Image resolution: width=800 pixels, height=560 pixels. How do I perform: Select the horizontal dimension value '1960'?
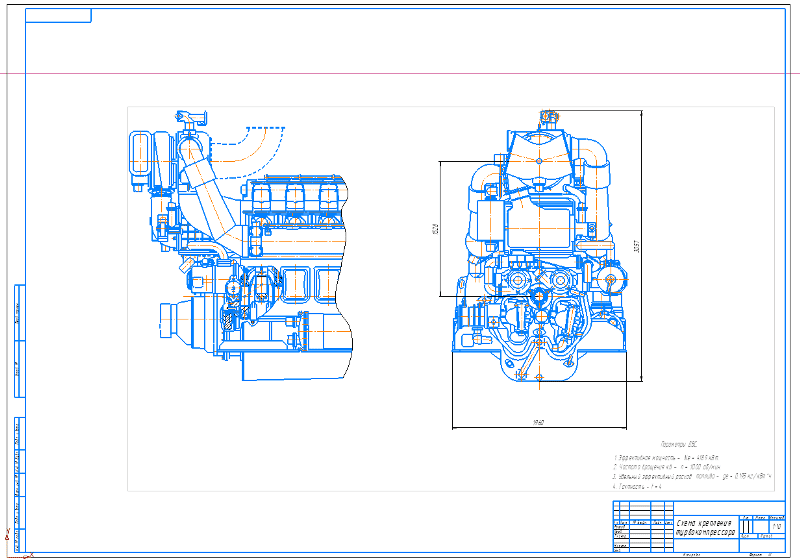(539, 423)
